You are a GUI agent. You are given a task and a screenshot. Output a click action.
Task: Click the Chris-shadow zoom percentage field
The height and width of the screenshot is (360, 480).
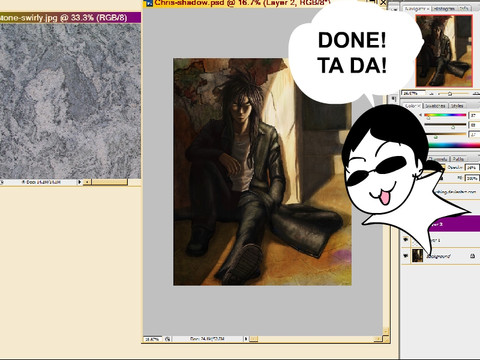[x=153, y=339]
